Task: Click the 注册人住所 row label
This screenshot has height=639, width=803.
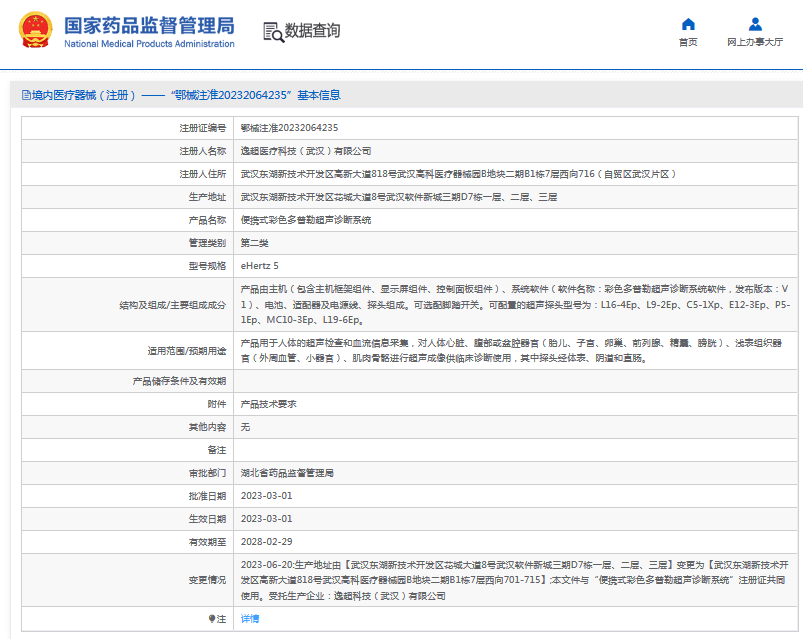Action: (x=203, y=174)
